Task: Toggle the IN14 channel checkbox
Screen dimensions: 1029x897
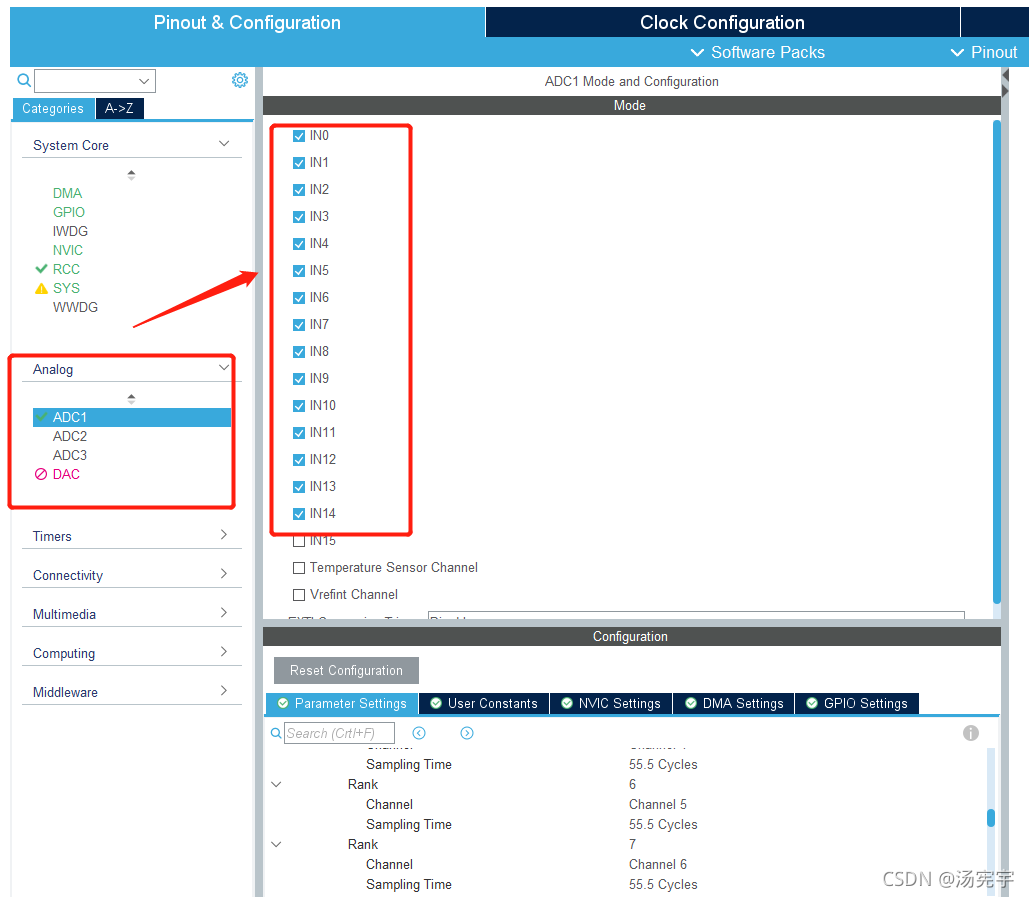Action: (x=299, y=514)
